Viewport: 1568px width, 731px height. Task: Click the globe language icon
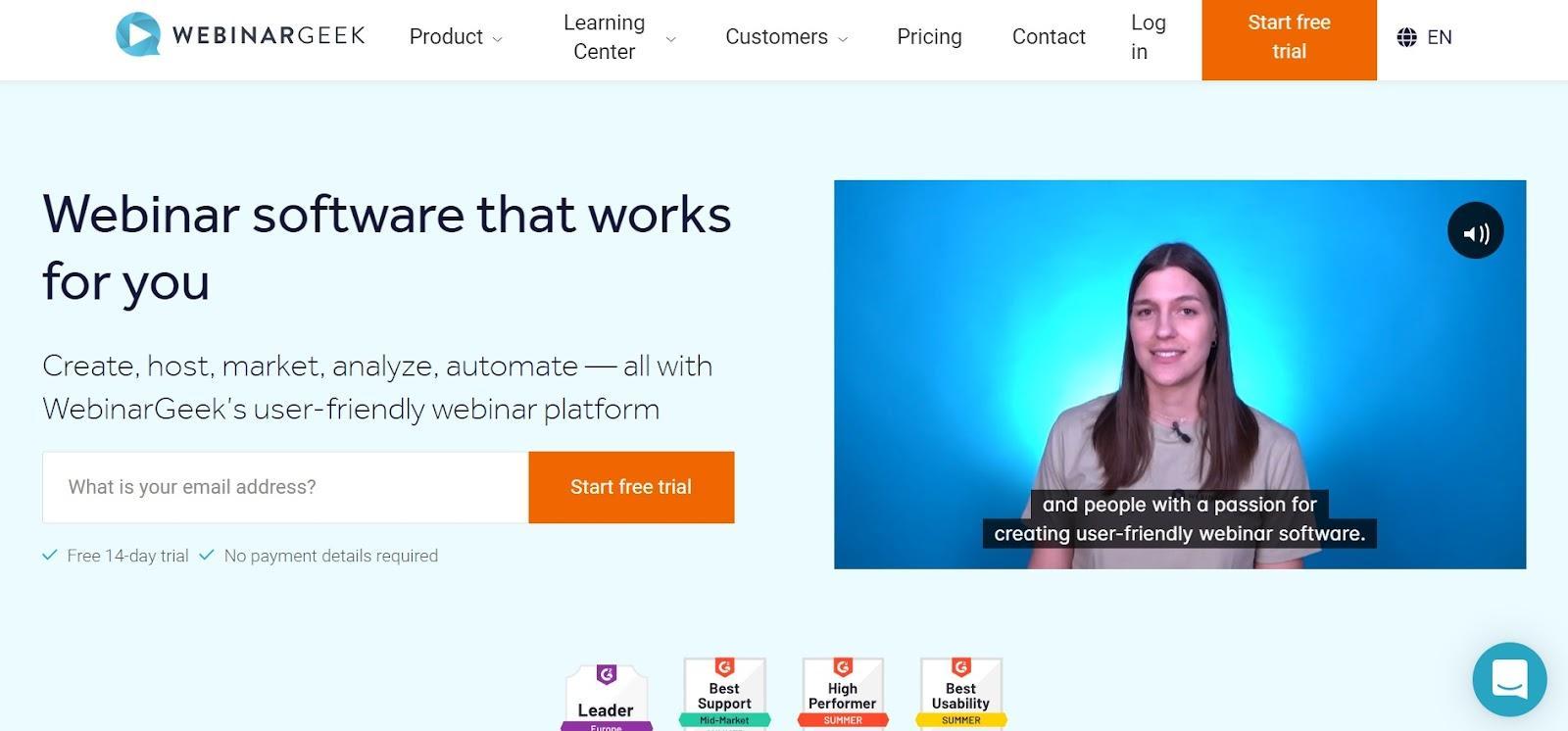1406,37
